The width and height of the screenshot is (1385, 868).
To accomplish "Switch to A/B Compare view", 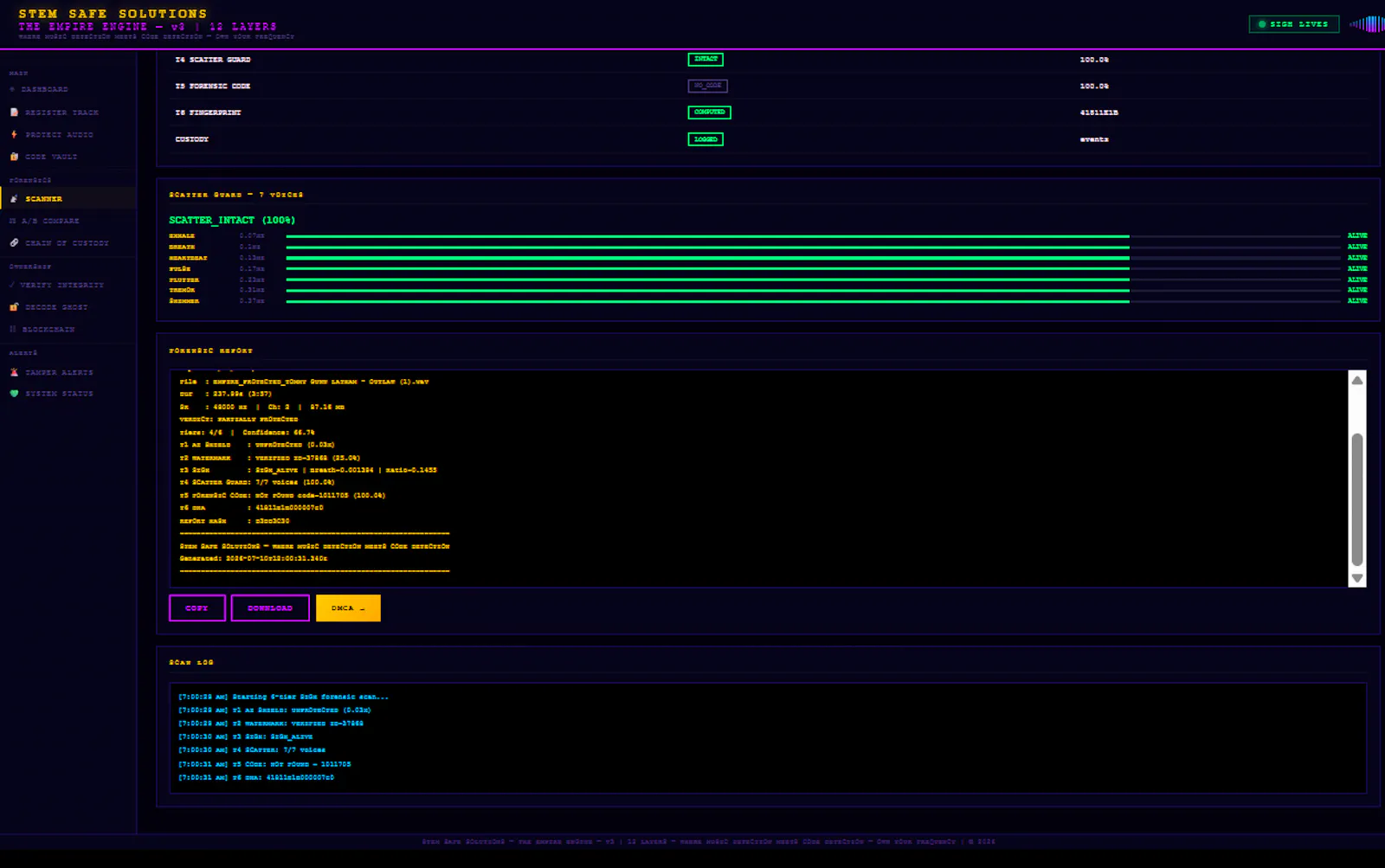I will [x=50, y=221].
